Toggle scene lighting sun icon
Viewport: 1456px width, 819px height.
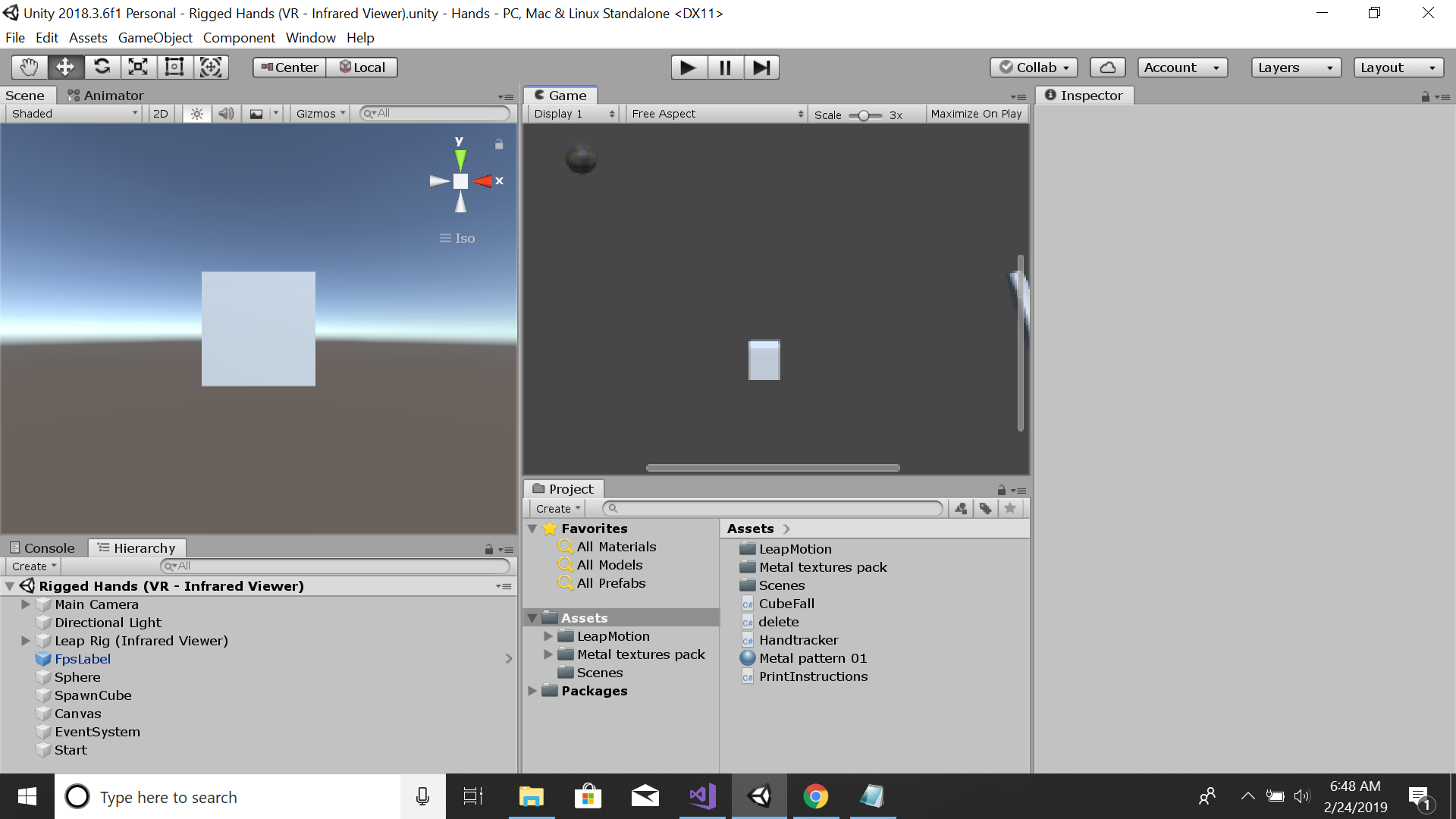click(196, 114)
